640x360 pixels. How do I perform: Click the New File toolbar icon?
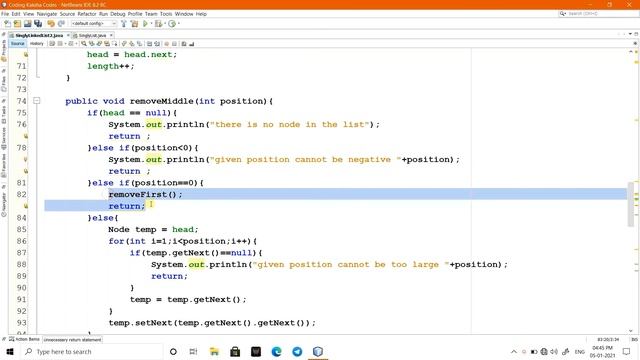7,24
